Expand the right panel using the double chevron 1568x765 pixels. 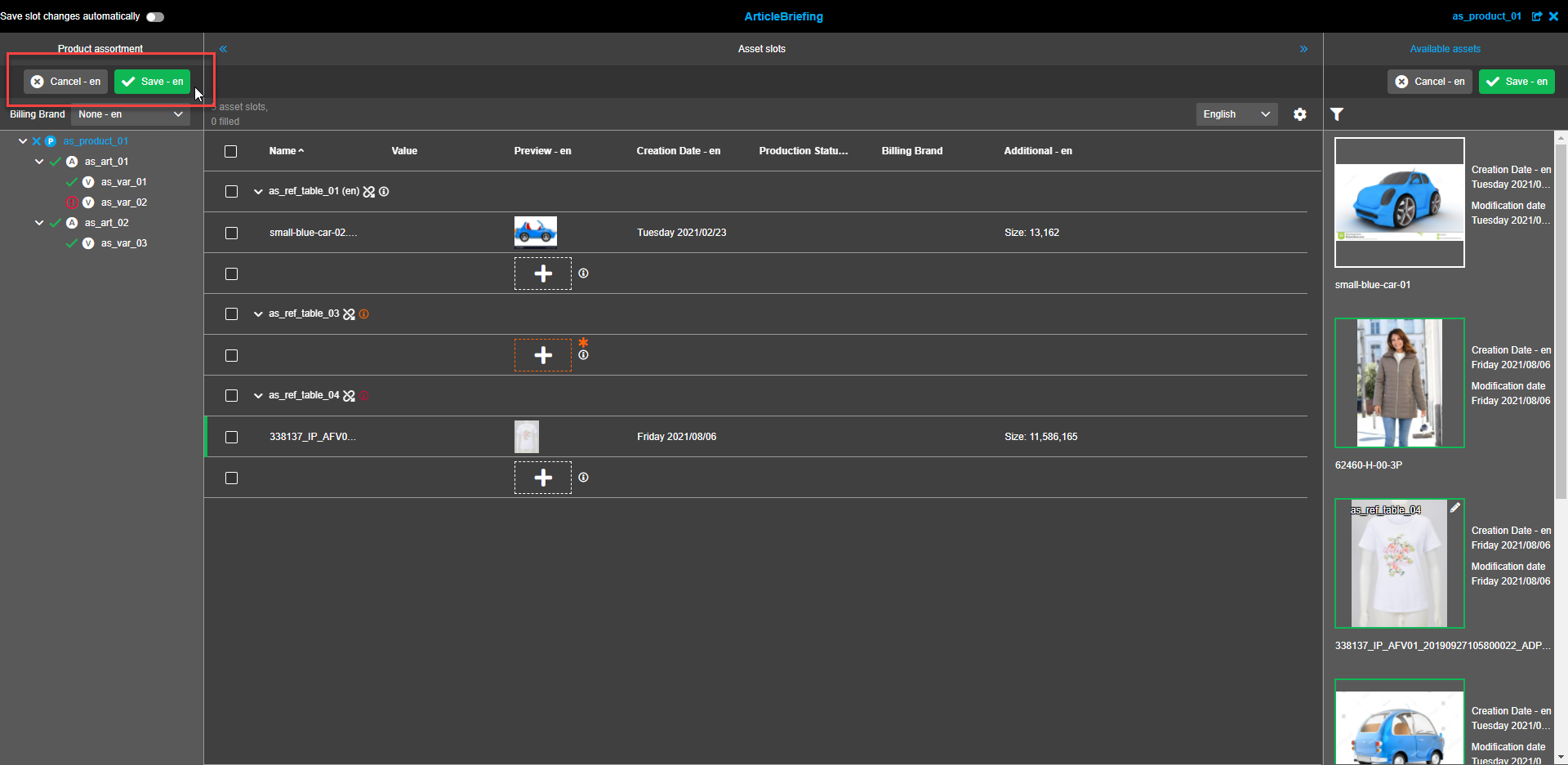(1303, 49)
